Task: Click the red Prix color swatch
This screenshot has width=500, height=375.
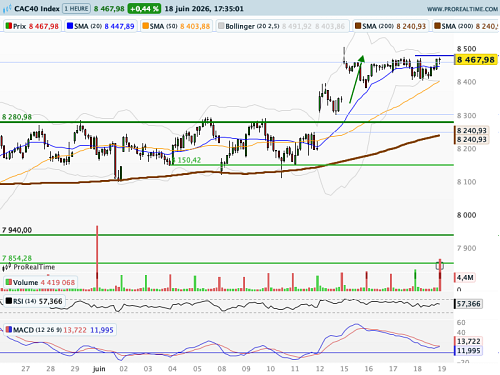Action: click(x=9, y=26)
